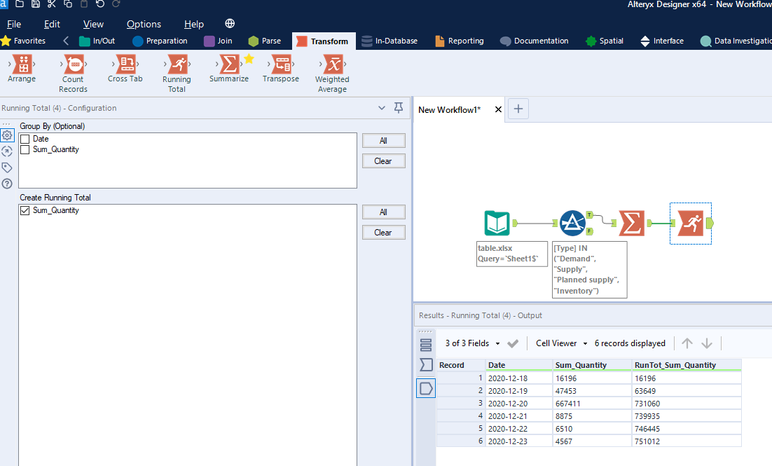
Task: Click All button for Group By
Action: [383, 141]
